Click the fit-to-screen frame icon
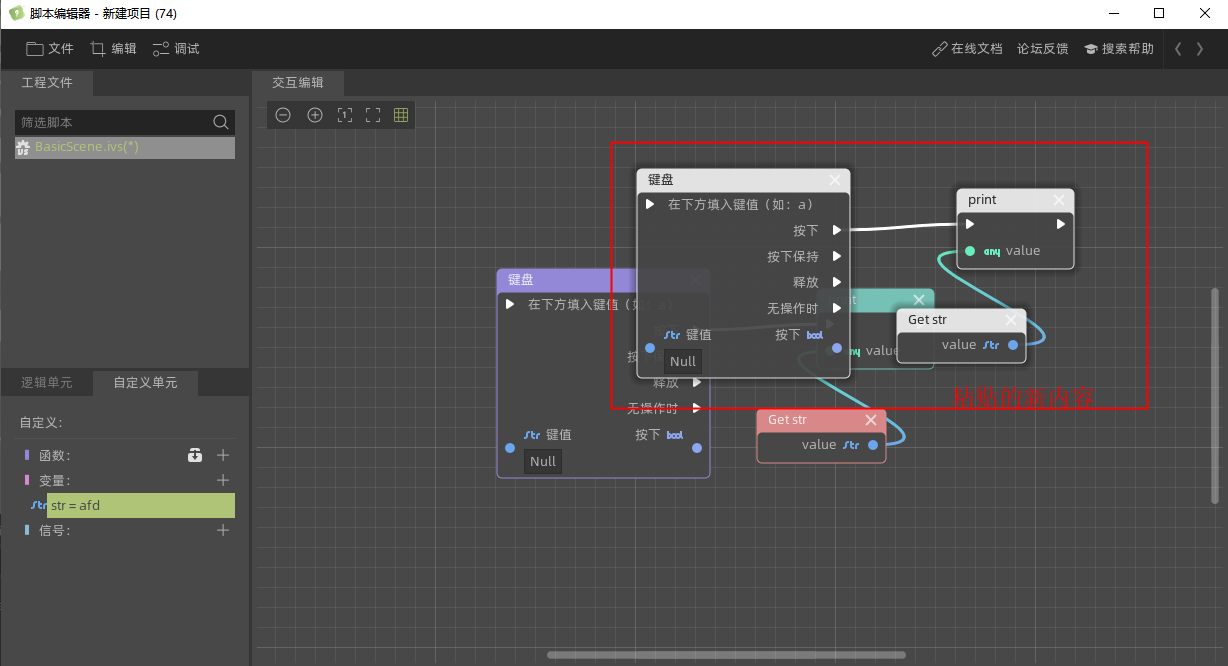The image size is (1228, 666). click(x=373, y=115)
